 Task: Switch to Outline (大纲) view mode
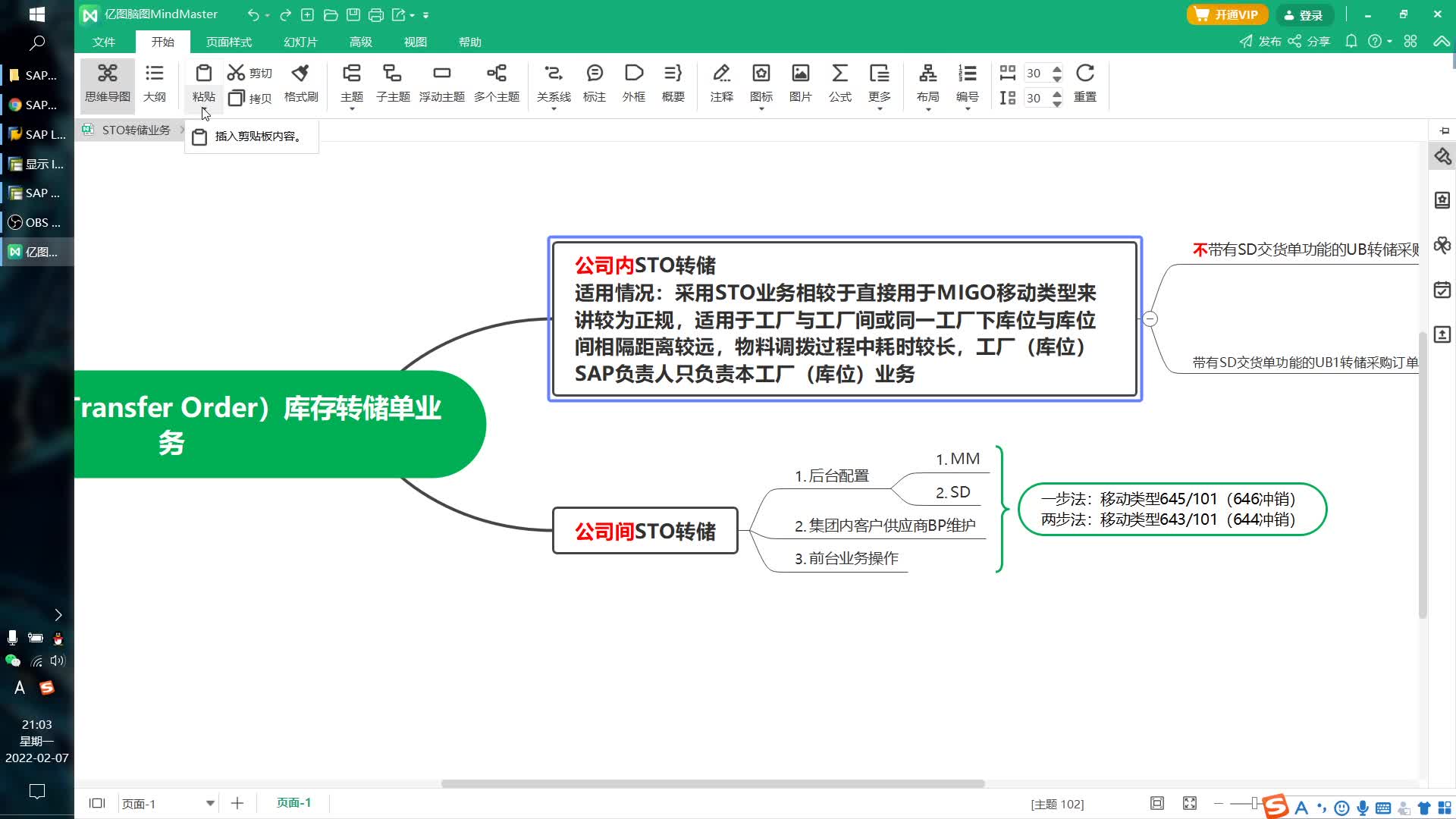155,83
